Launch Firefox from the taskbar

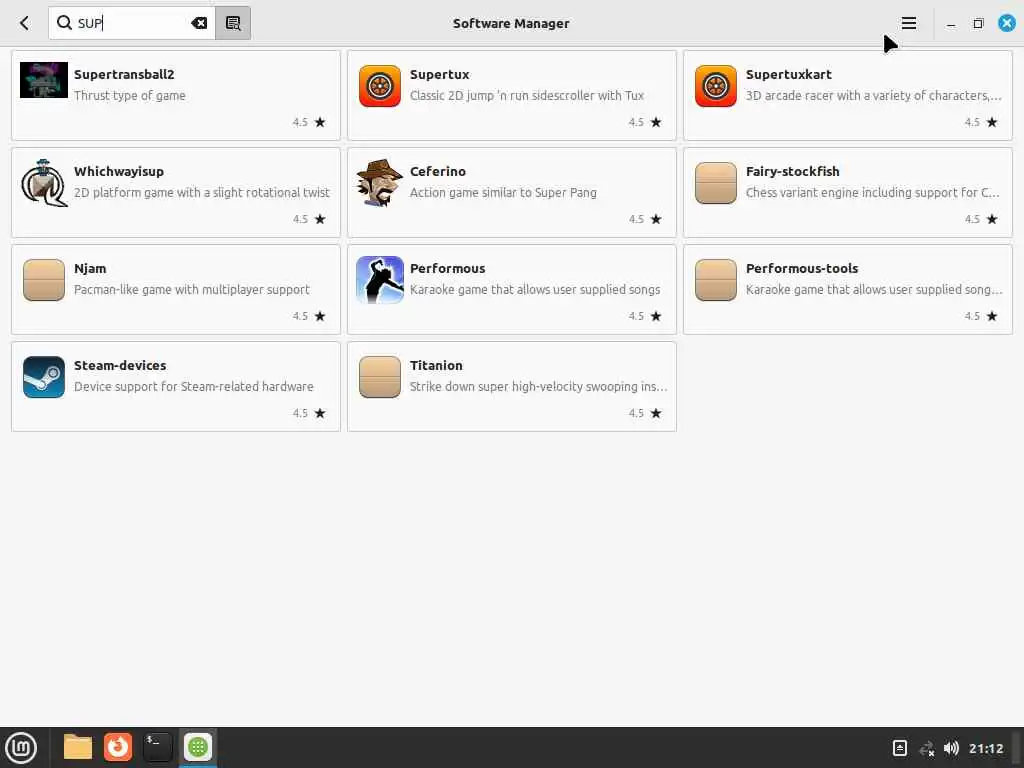pyautogui.click(x=118, y=747)
